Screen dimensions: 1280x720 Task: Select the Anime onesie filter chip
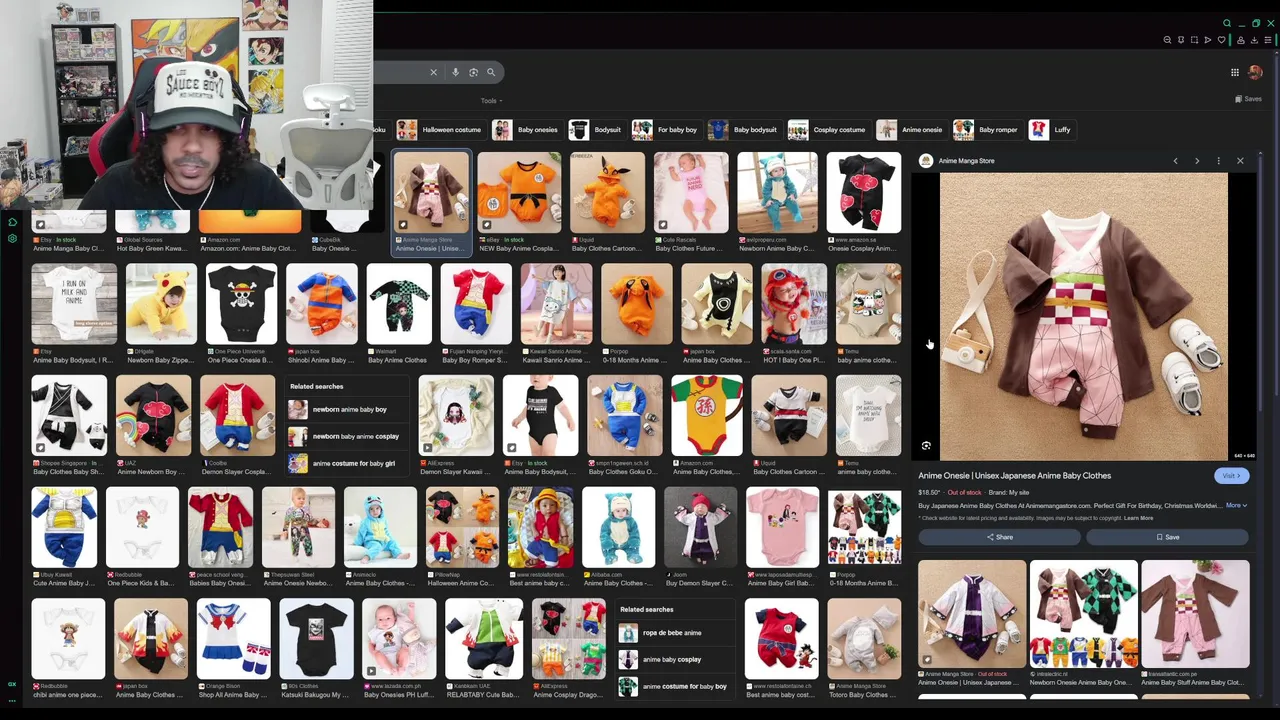click(x=910, y=130)
